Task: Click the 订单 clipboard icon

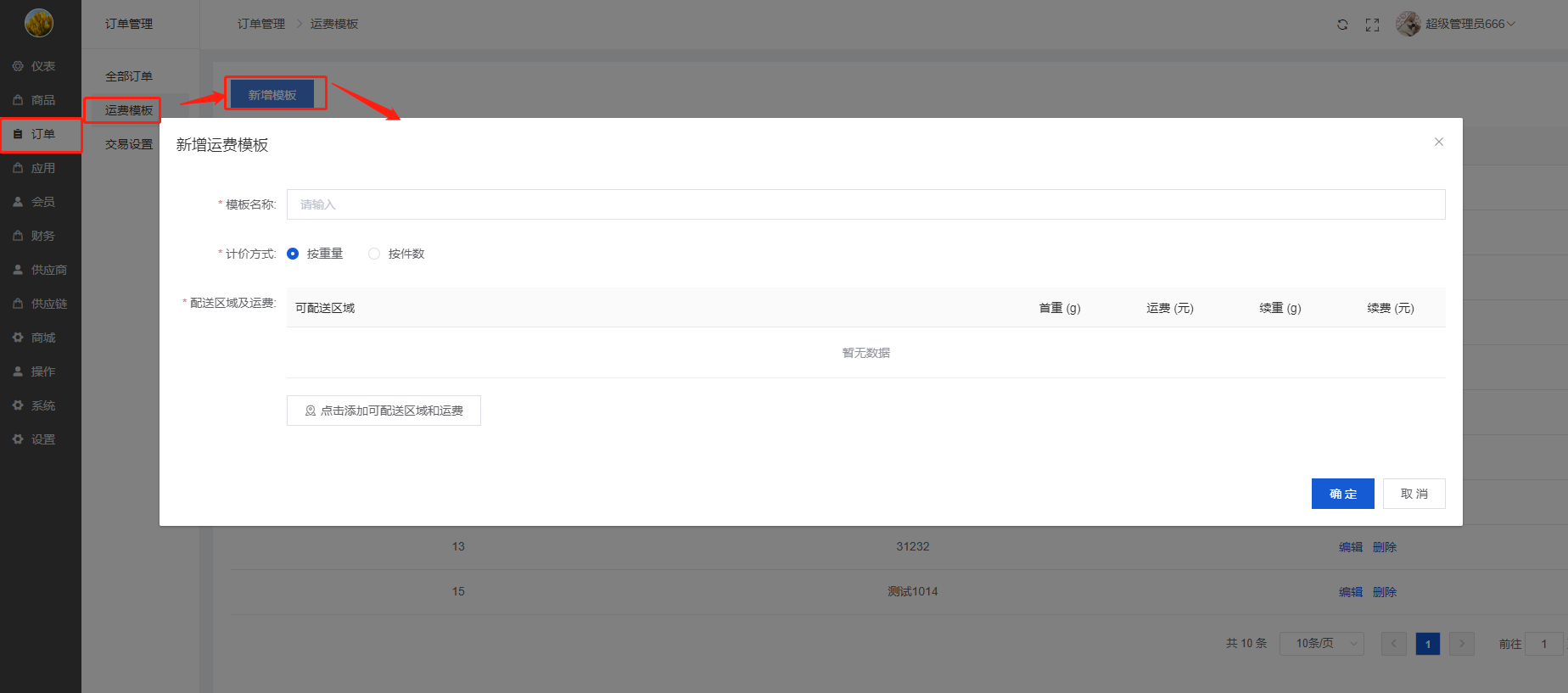Action: pos(18,134)
